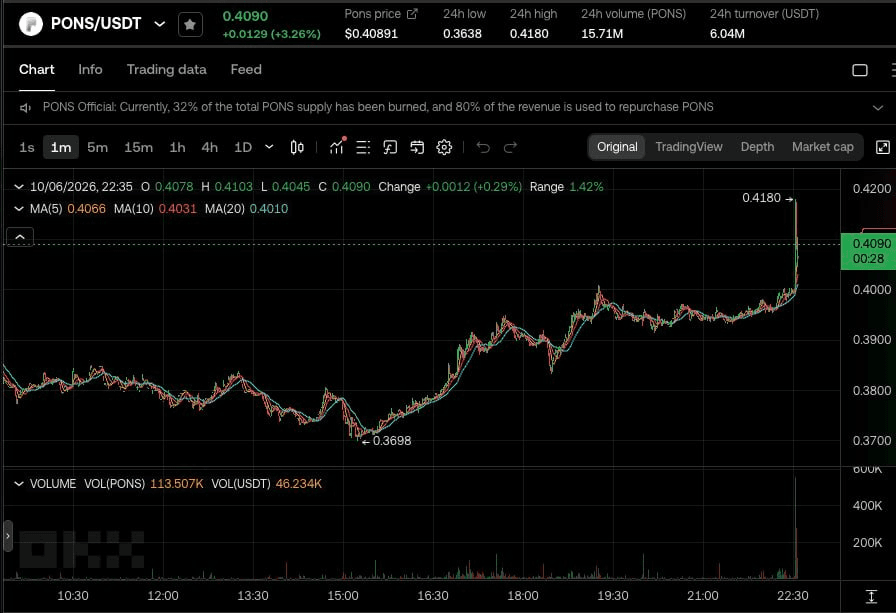Collapse the OHLC data row chevron

[19, 187]
